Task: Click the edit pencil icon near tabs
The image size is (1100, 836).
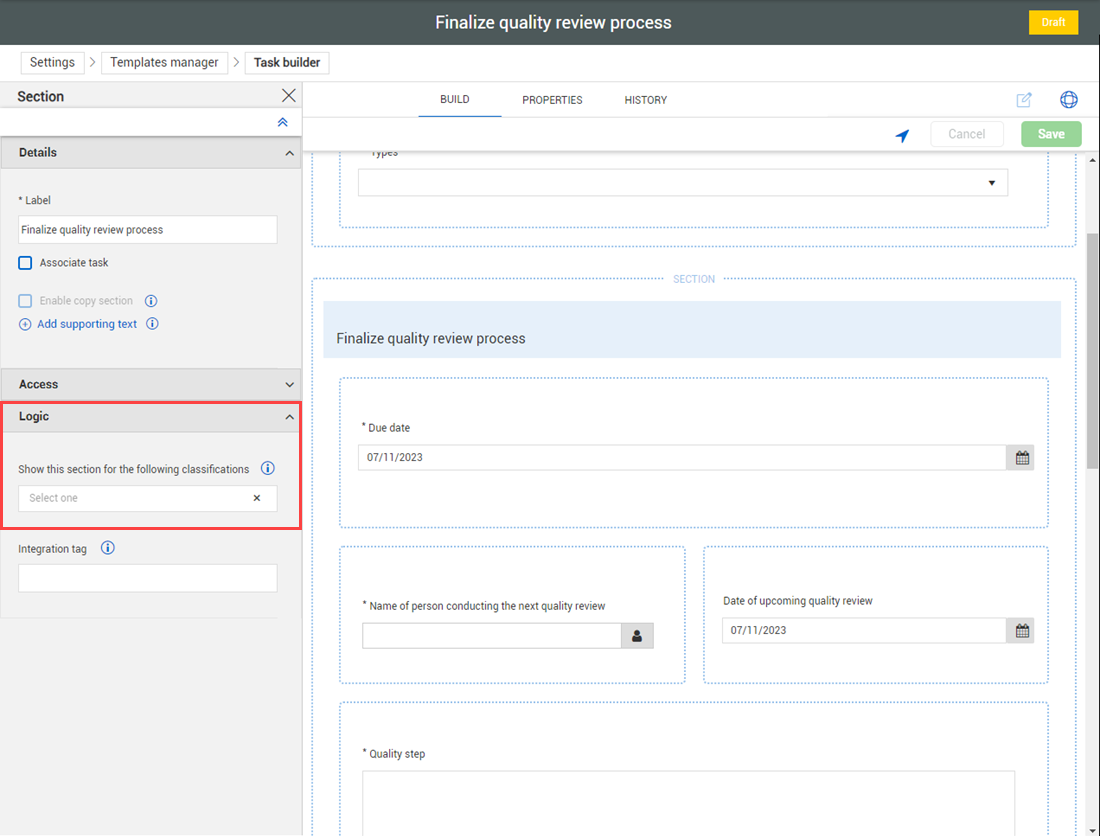Action: (1024, 100)
